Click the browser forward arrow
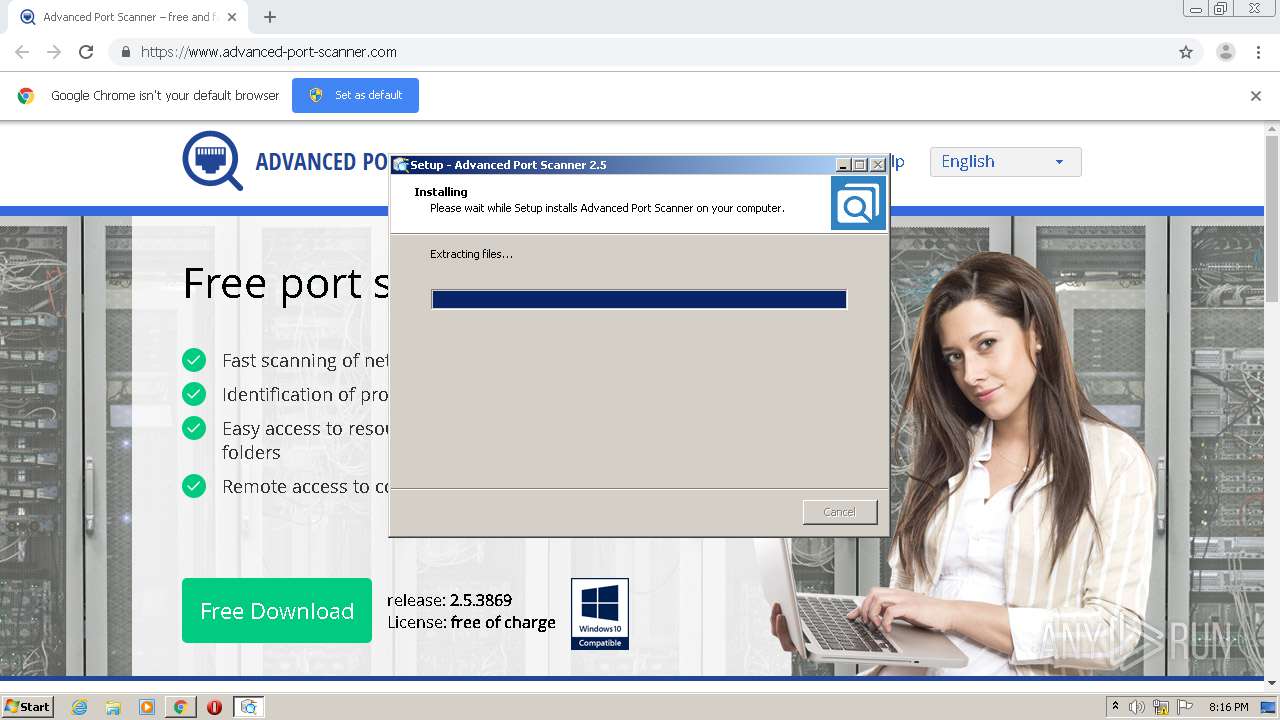 coord(54,52)
